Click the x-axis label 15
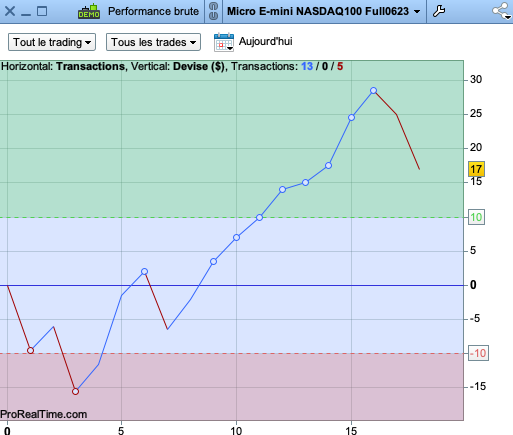This screenshot has width=513, height=435. tap(351, 430)
